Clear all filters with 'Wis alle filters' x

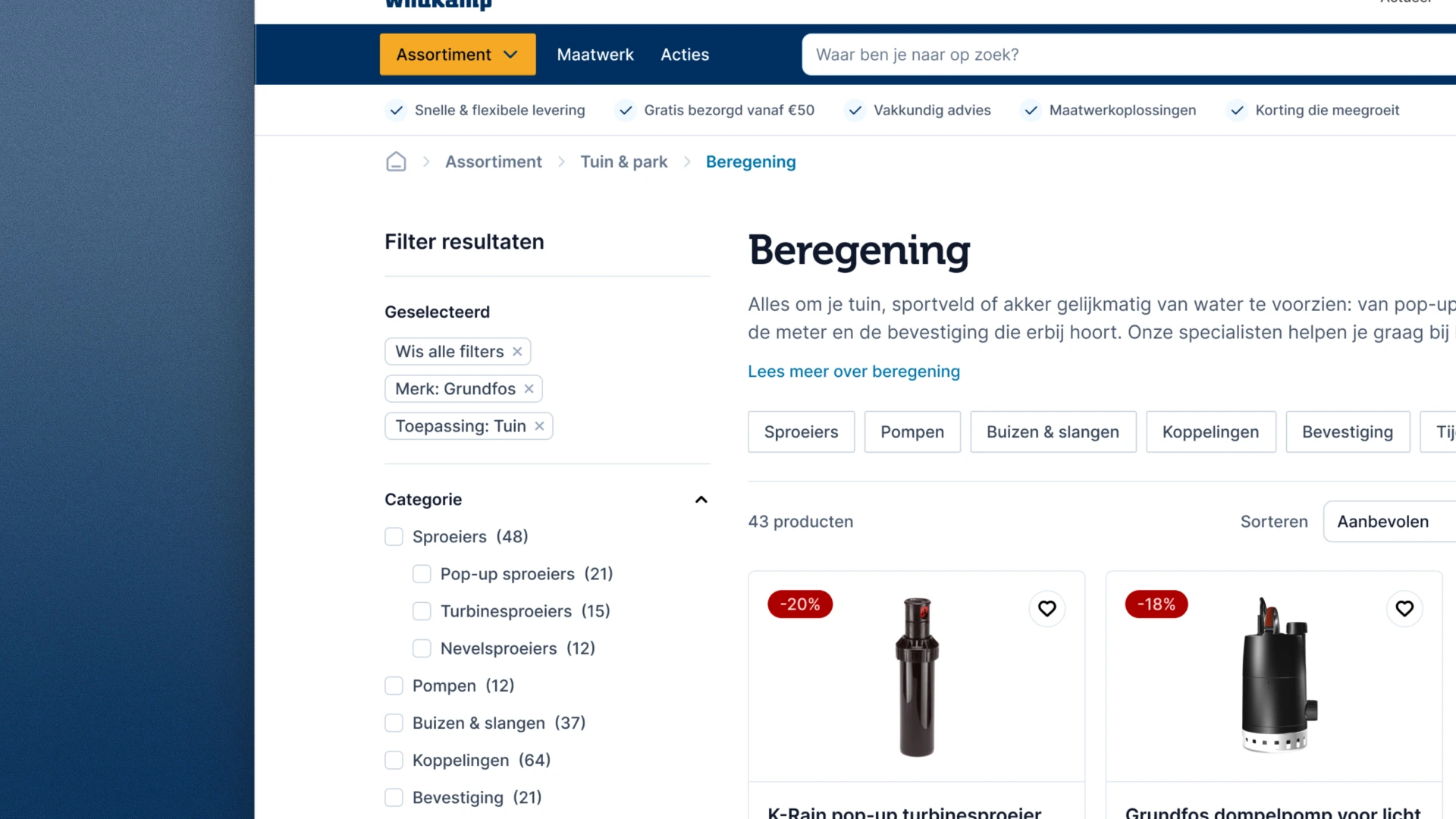pyautogui.click(x=517, y=351)
